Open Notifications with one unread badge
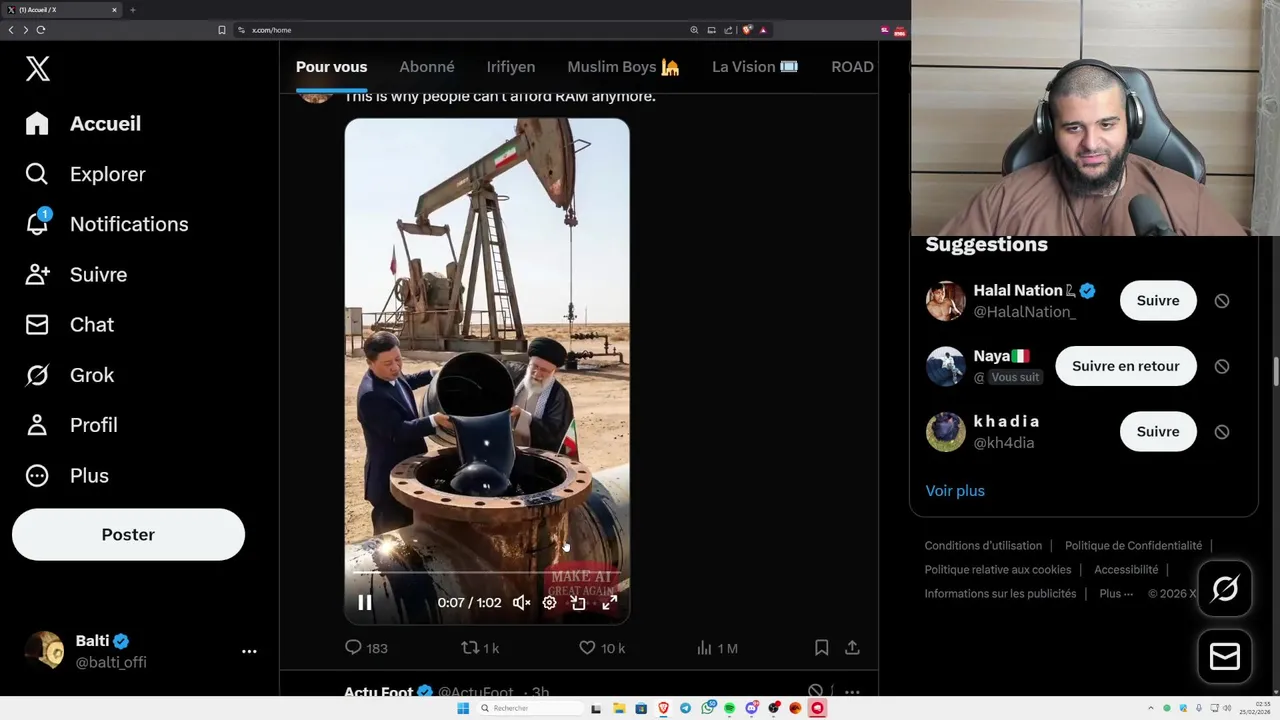This screenshot has width=1280, height=720. pos(107,224)
